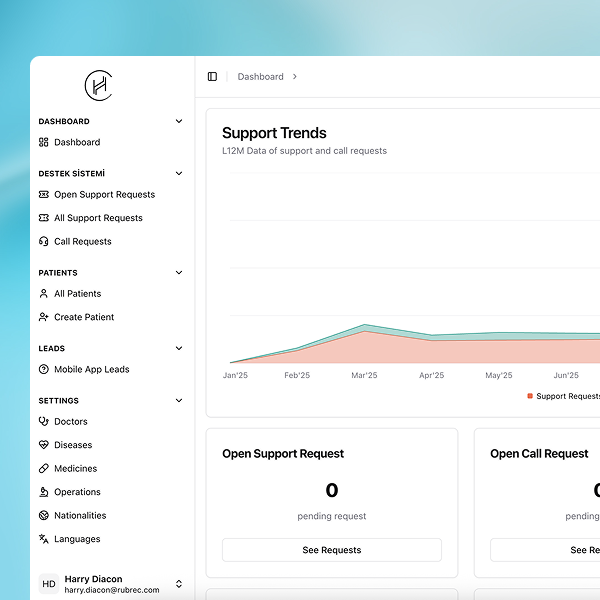This screenshot has width=600, height=600.
Task: Click the translate icon beside Languages
Action: coord(44,539)
